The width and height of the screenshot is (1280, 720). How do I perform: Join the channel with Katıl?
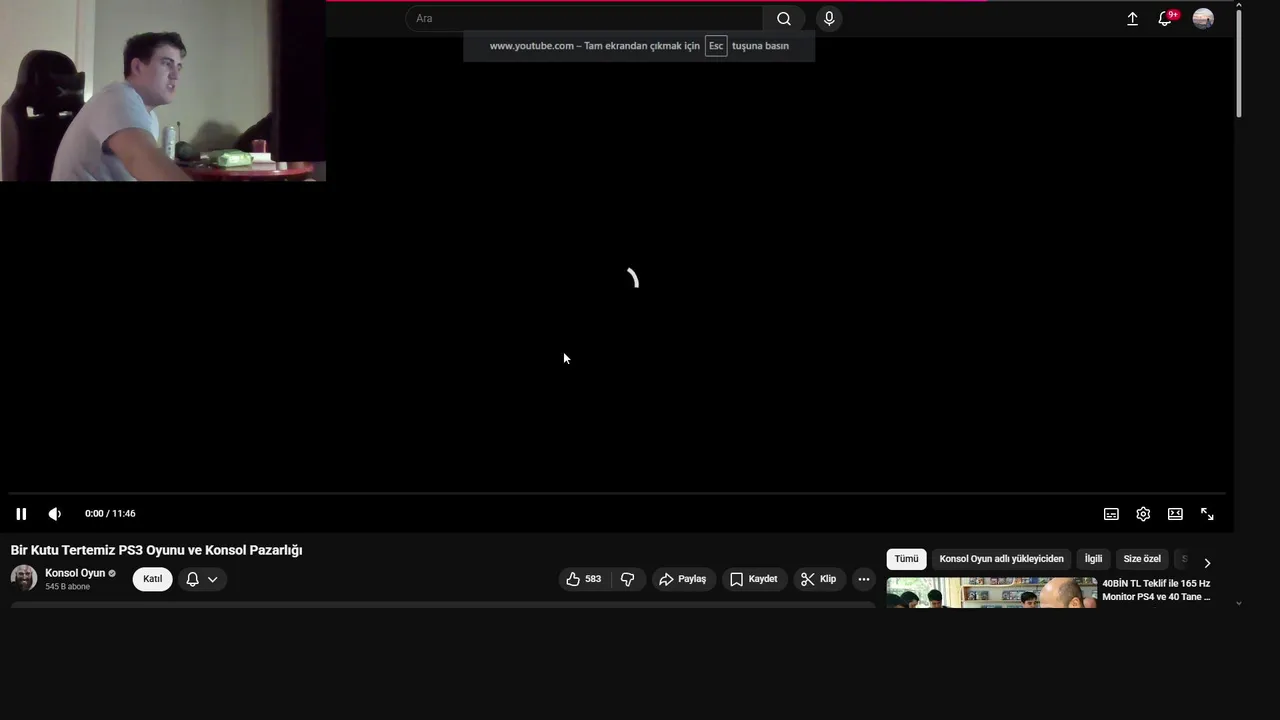pyautogui.click(x=152, y=579)
